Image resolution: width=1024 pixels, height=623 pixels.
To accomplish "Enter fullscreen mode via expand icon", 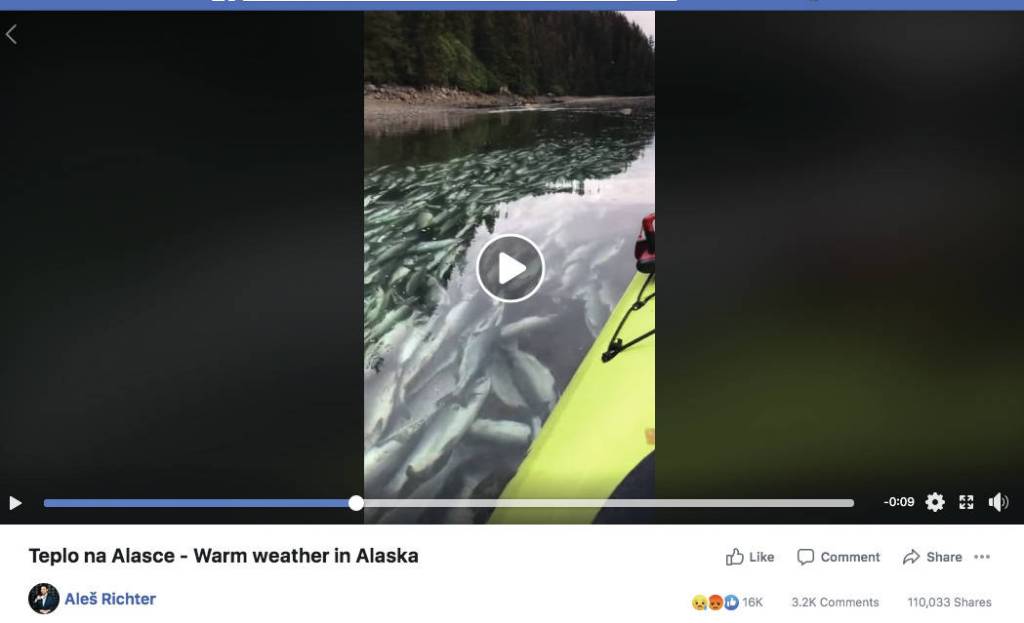I will point(966,502).
